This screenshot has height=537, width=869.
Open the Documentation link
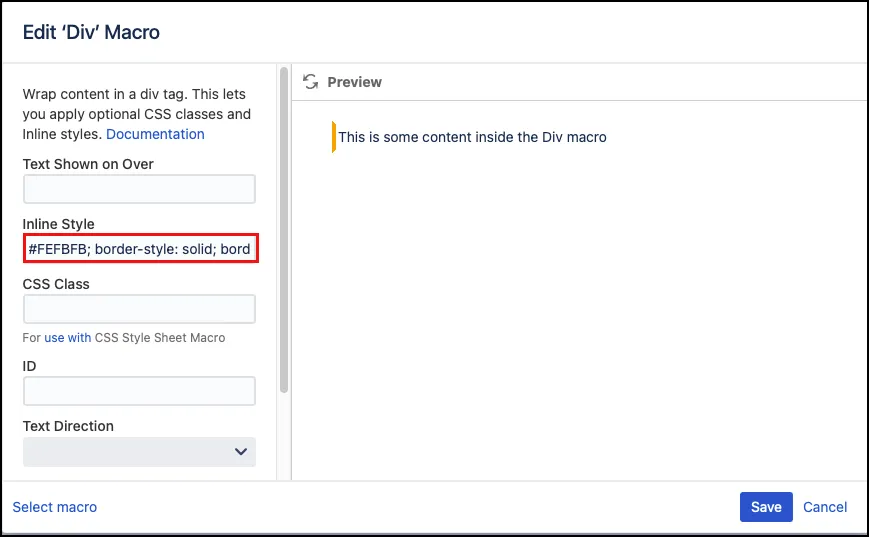(155, 134)
